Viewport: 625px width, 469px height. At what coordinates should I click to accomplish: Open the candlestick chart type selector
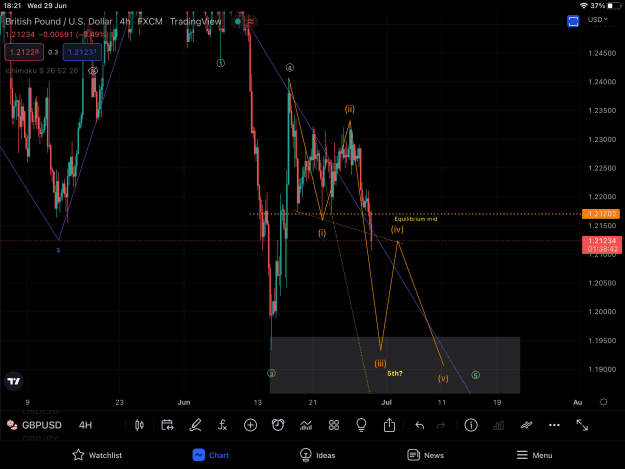(139, 425)
